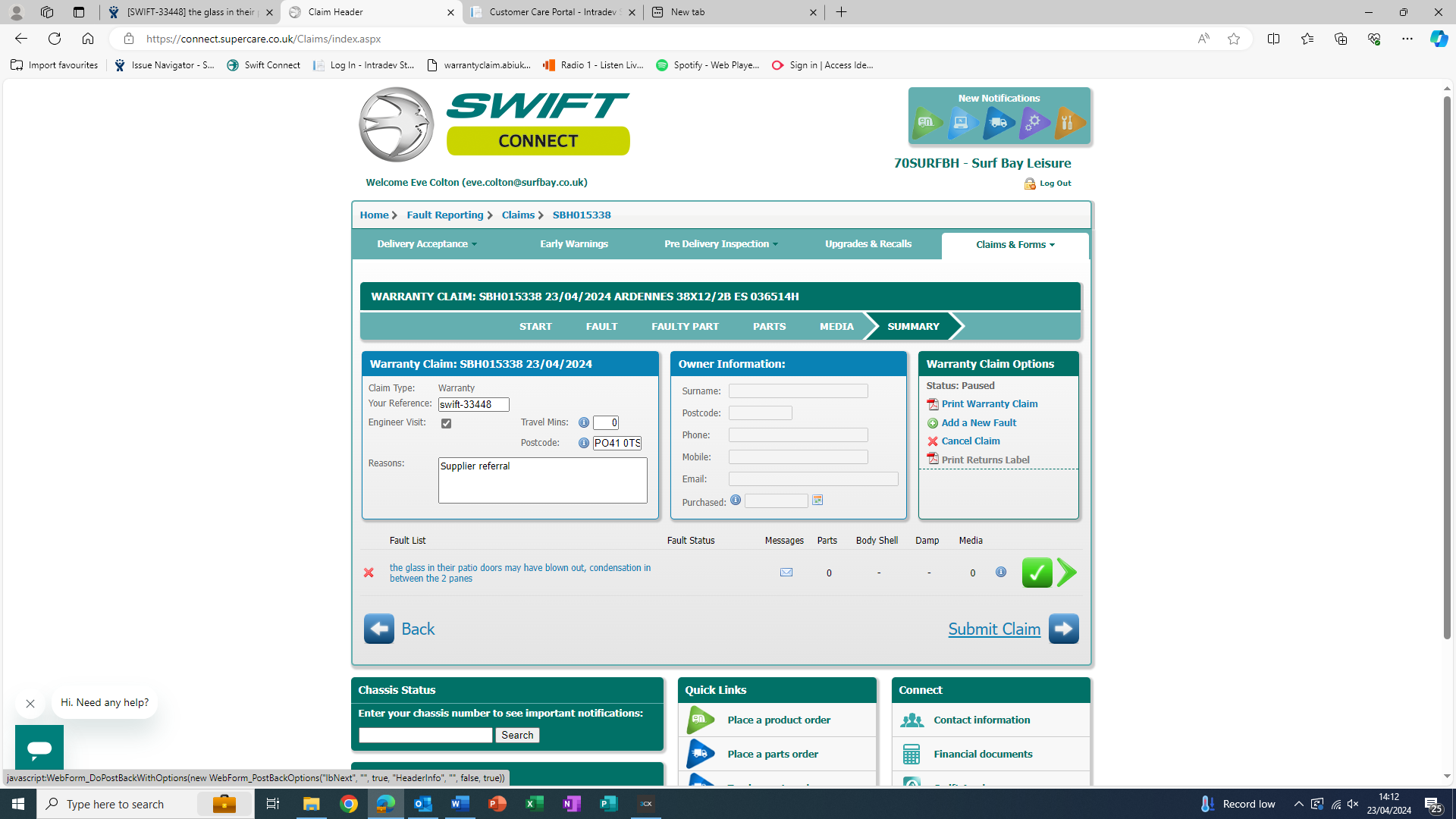Click the Travel Mins info icon
The image size is (1456, 819).
point(584,422)
